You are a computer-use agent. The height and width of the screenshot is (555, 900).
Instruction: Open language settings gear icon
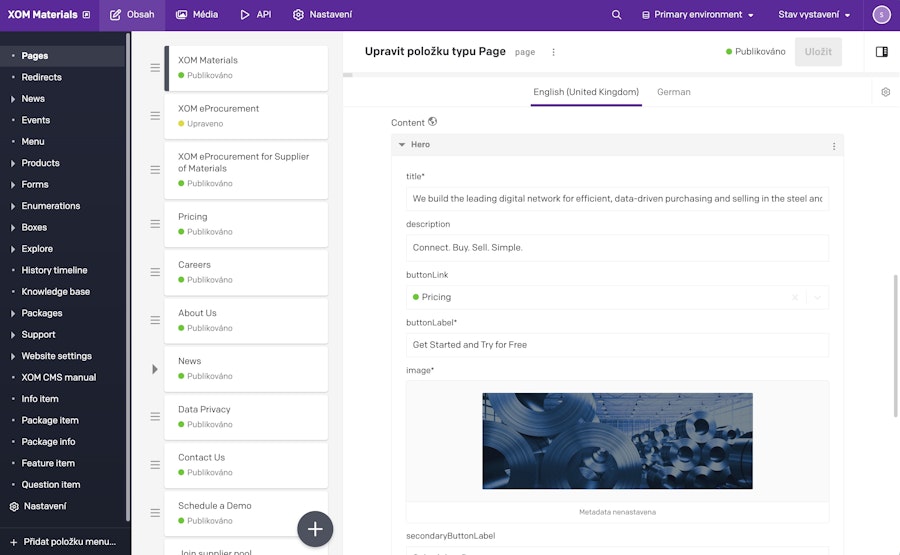click(886, 92)
